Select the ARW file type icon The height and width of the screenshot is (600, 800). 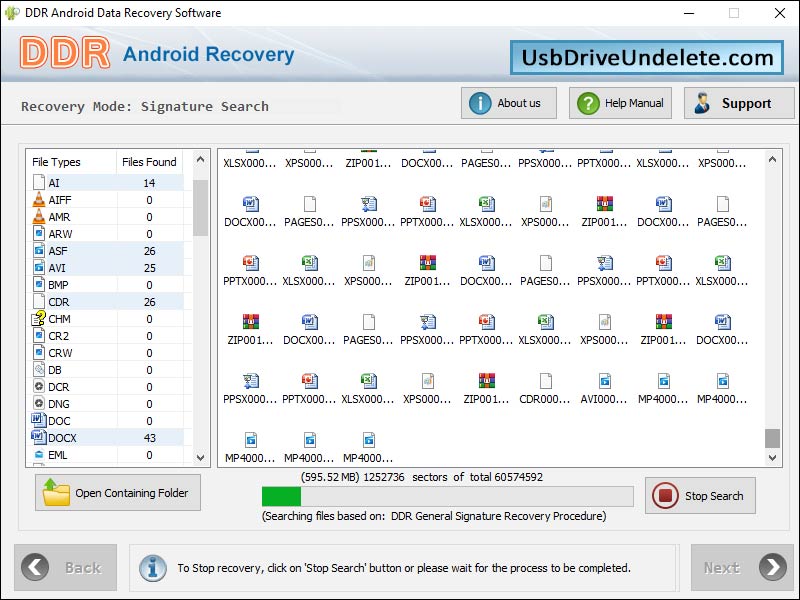pyautogui.click(x=39, y=234)
